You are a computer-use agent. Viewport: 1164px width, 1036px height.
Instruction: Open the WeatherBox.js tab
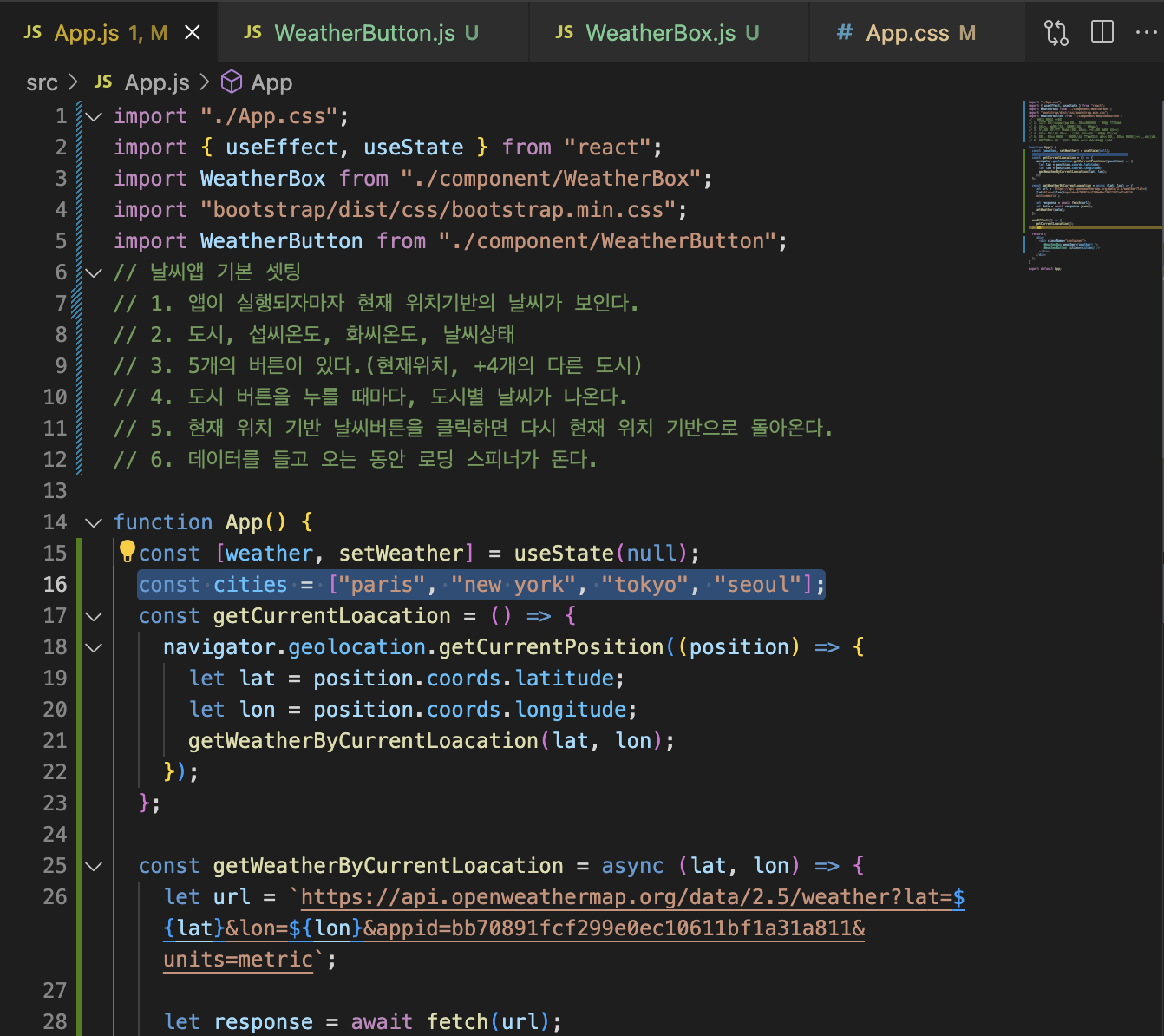point(670,33)
